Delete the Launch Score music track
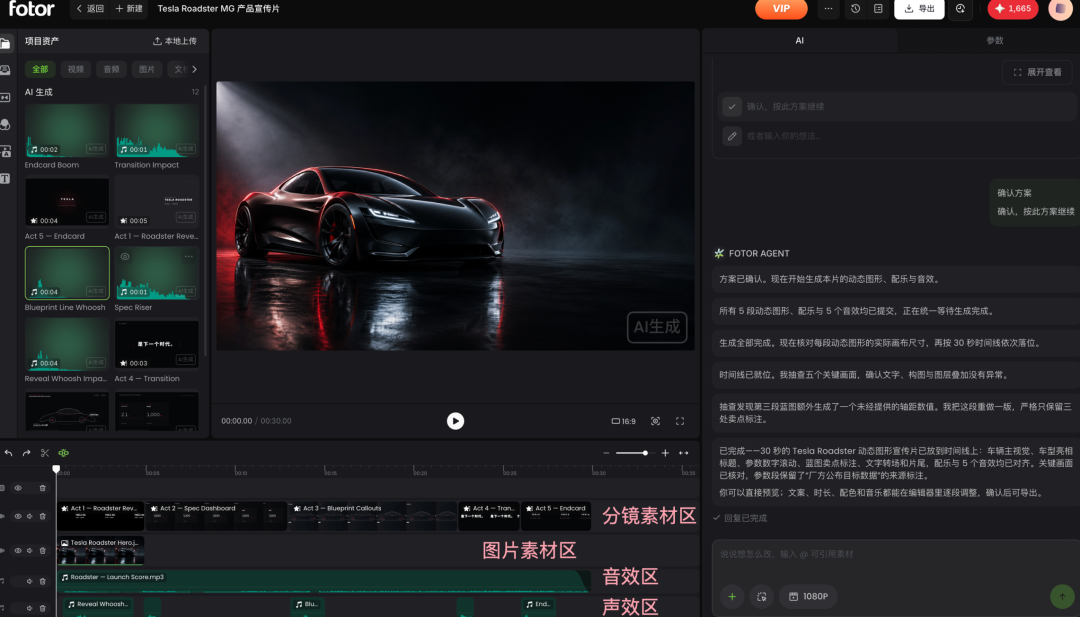 pos(42,581)
